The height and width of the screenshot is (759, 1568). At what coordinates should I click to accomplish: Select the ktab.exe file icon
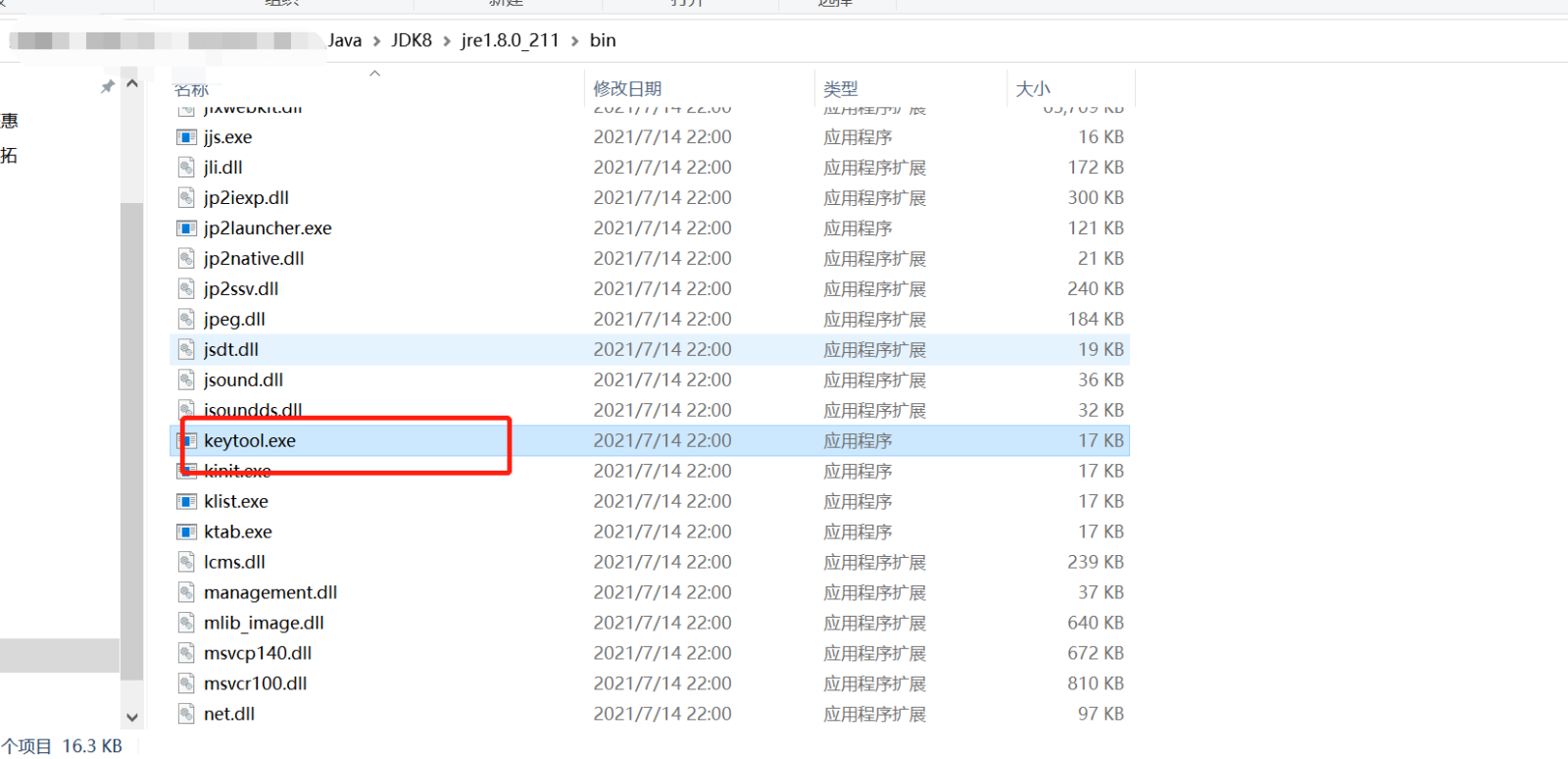(186, 532)
